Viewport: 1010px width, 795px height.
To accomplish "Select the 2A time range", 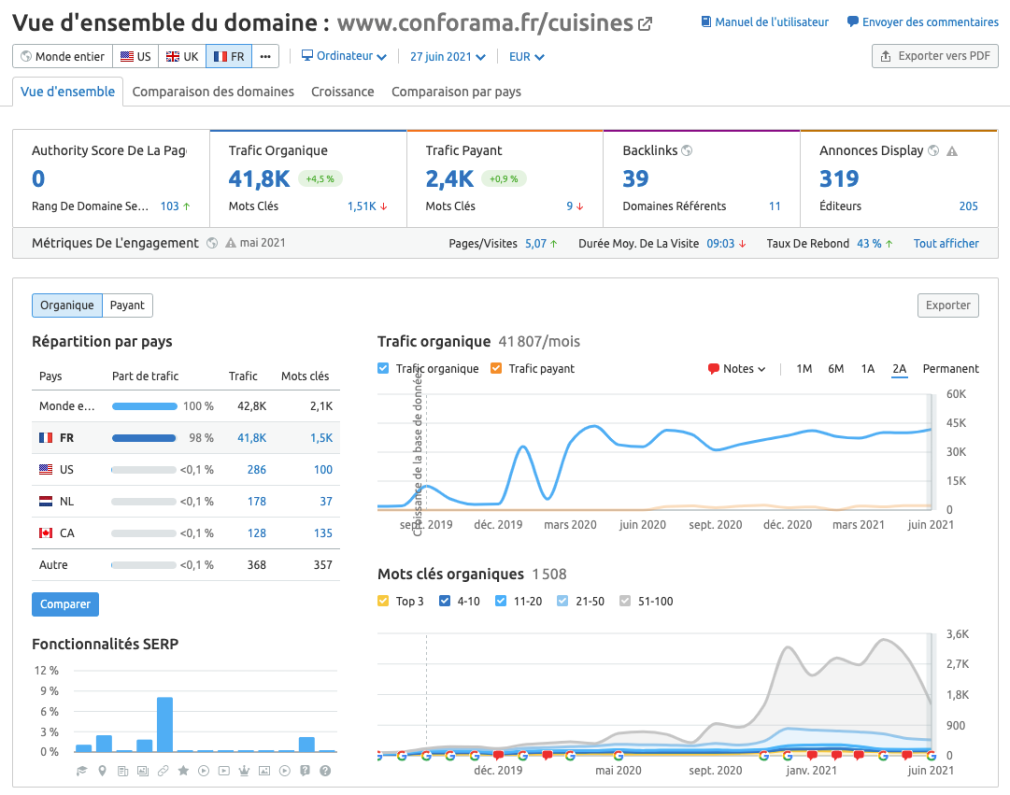I will coord(899,369).
